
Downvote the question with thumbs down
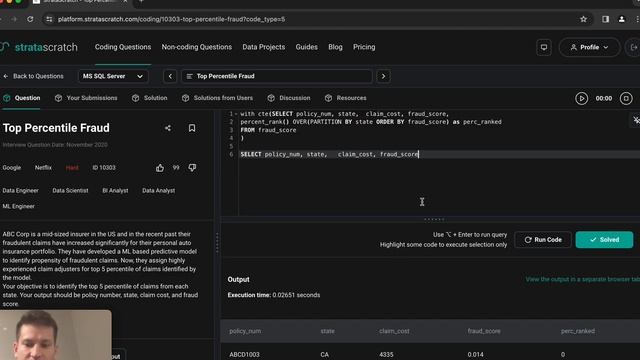click(x=192, y=168)
